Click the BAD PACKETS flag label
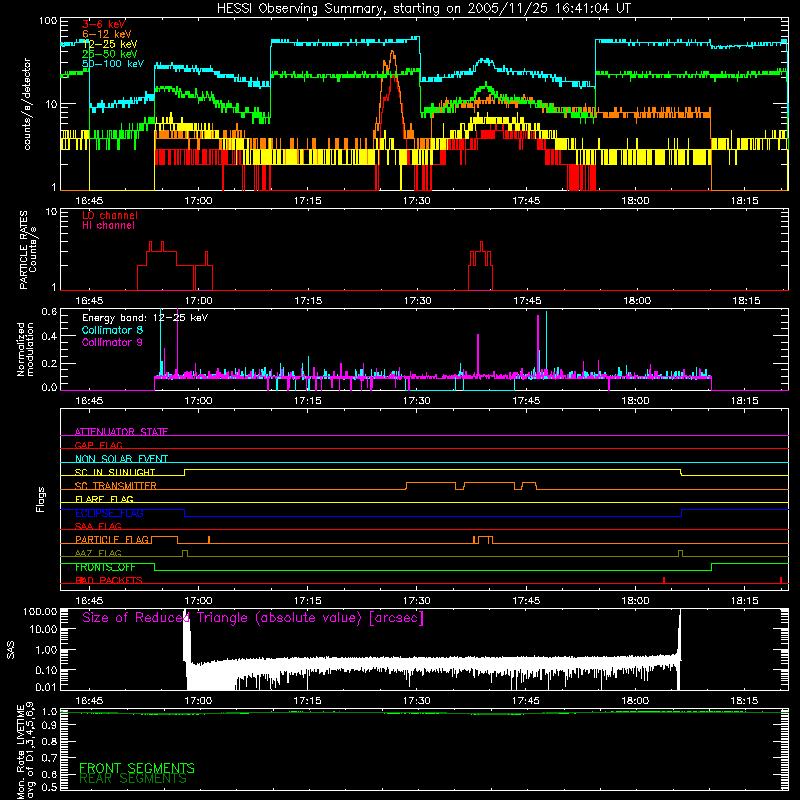This screenshot has width=800, height=800. pos(109,580)
